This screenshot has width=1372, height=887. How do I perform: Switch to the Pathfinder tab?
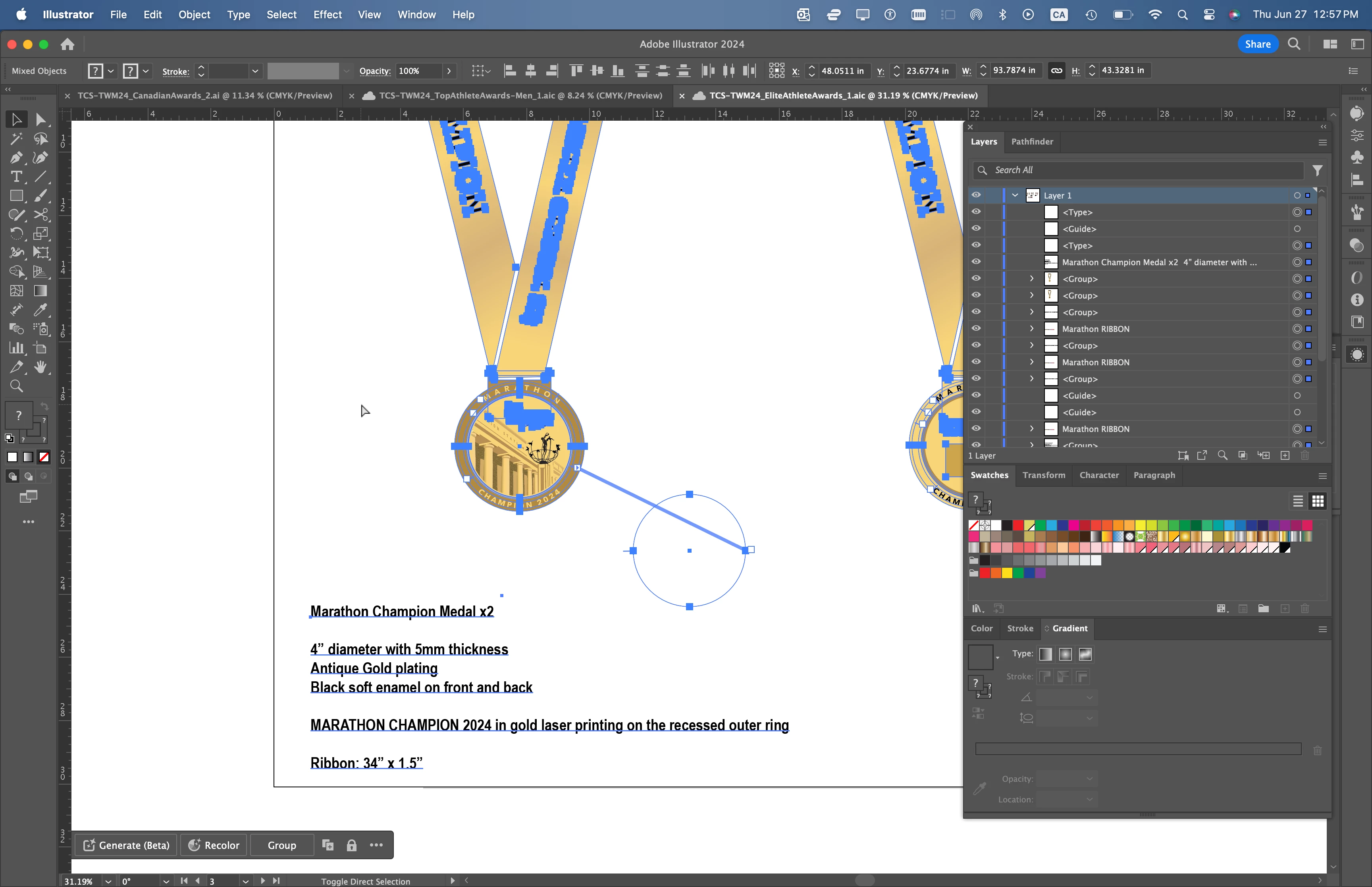1032,142
